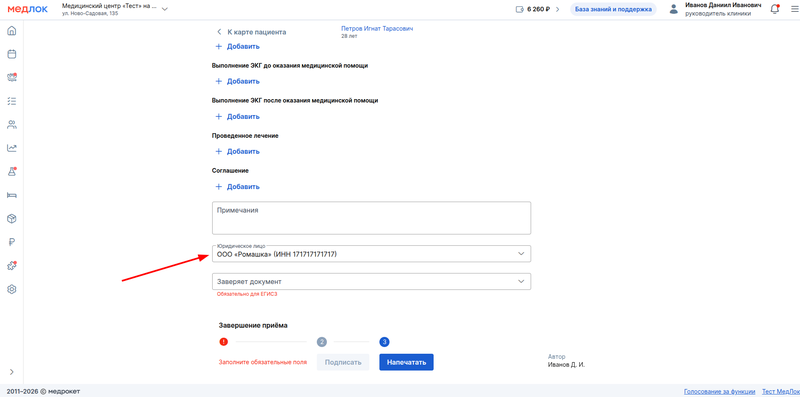Open the notifications bell icon
Image resolution: width=800 pixels, height=397 pixels.
click(774, 9)
